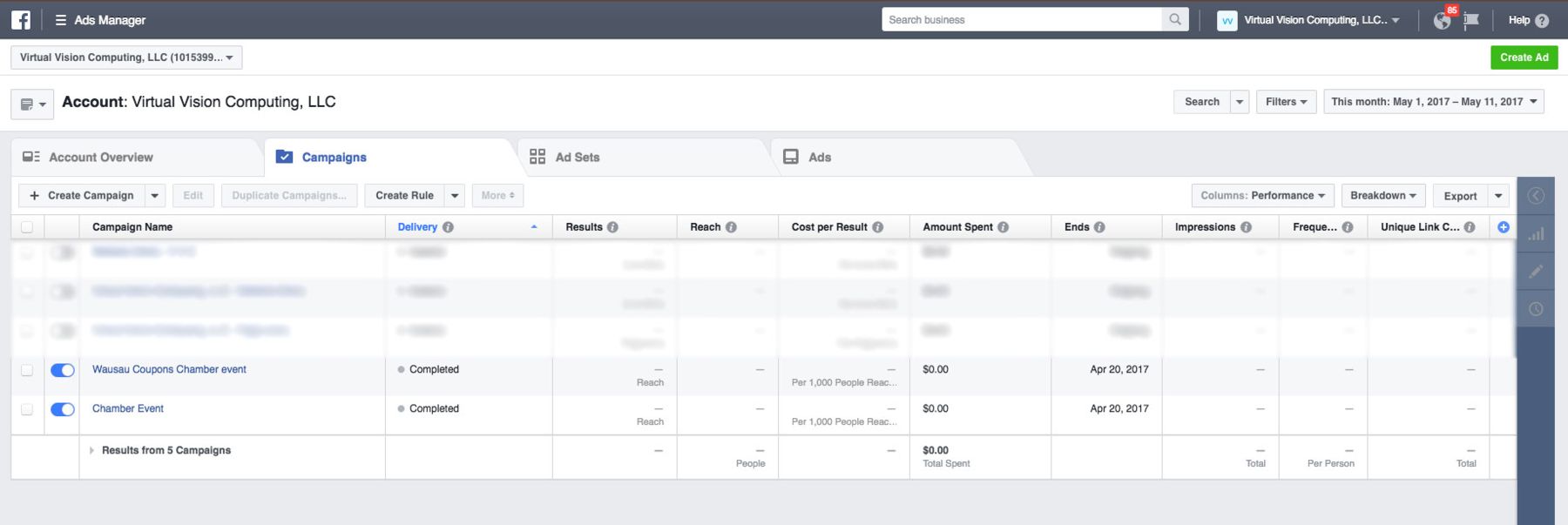This screenshot has height=525, width=1568.
Task: Open the Export options arrow
Action: click(1498, 196)
